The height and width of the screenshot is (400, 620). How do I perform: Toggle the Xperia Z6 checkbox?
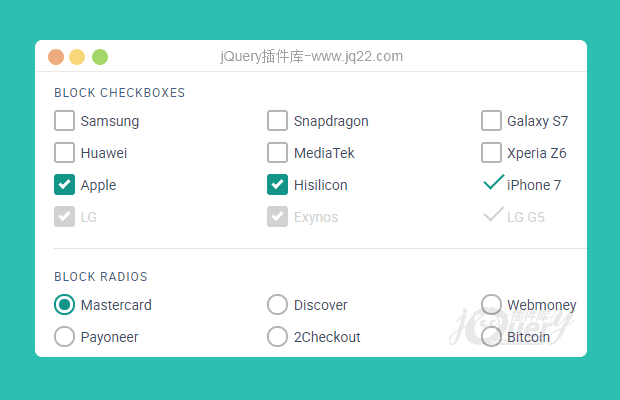tap(491, 153)
